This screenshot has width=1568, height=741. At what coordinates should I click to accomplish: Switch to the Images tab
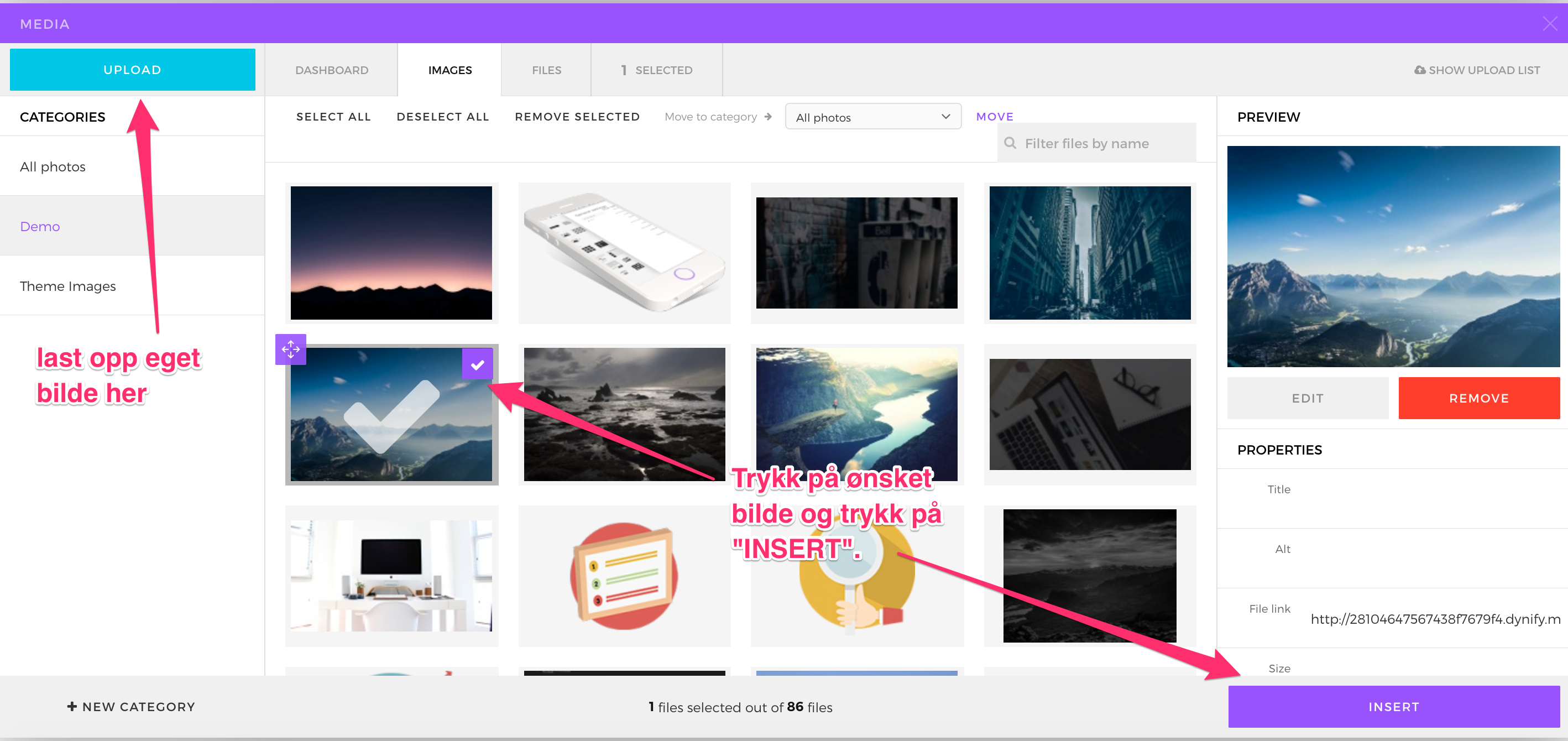pyautogui.click(x=450, y=70)
